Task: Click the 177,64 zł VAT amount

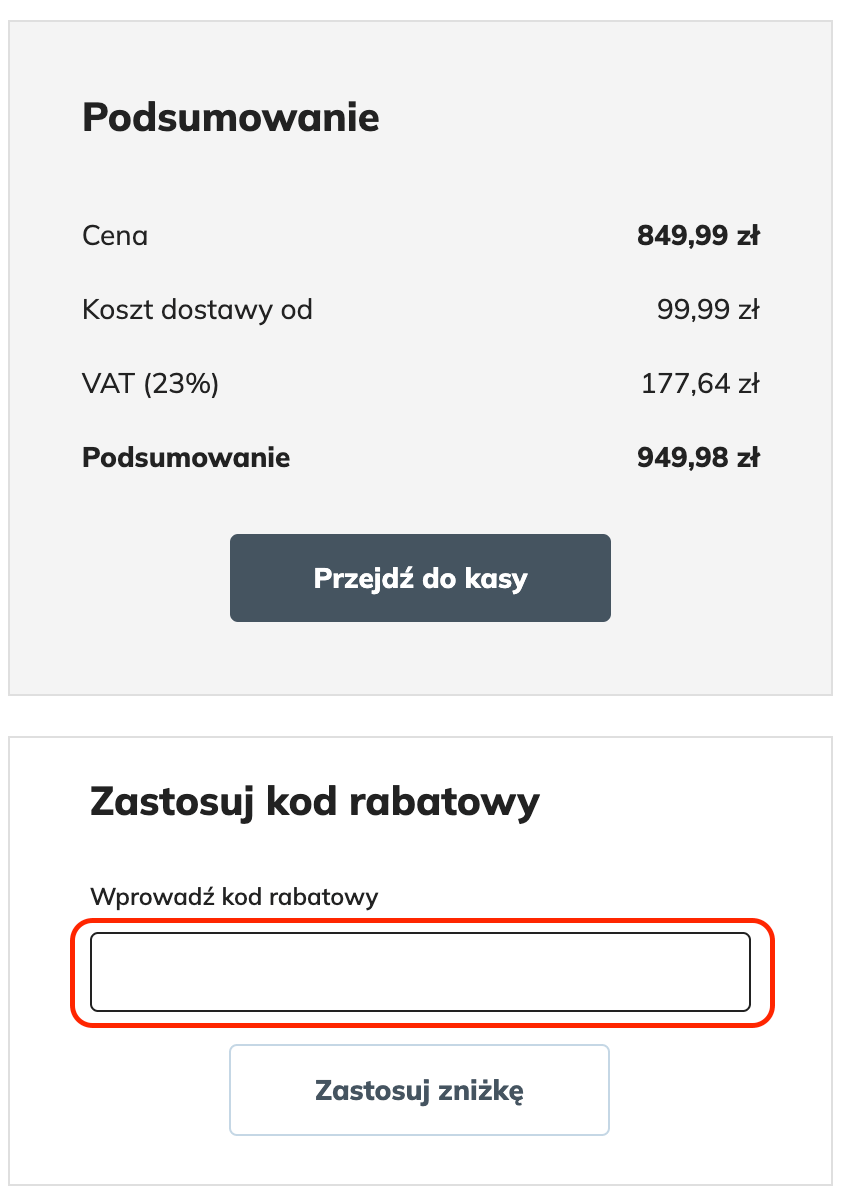Action: click(x=702, y=383)
